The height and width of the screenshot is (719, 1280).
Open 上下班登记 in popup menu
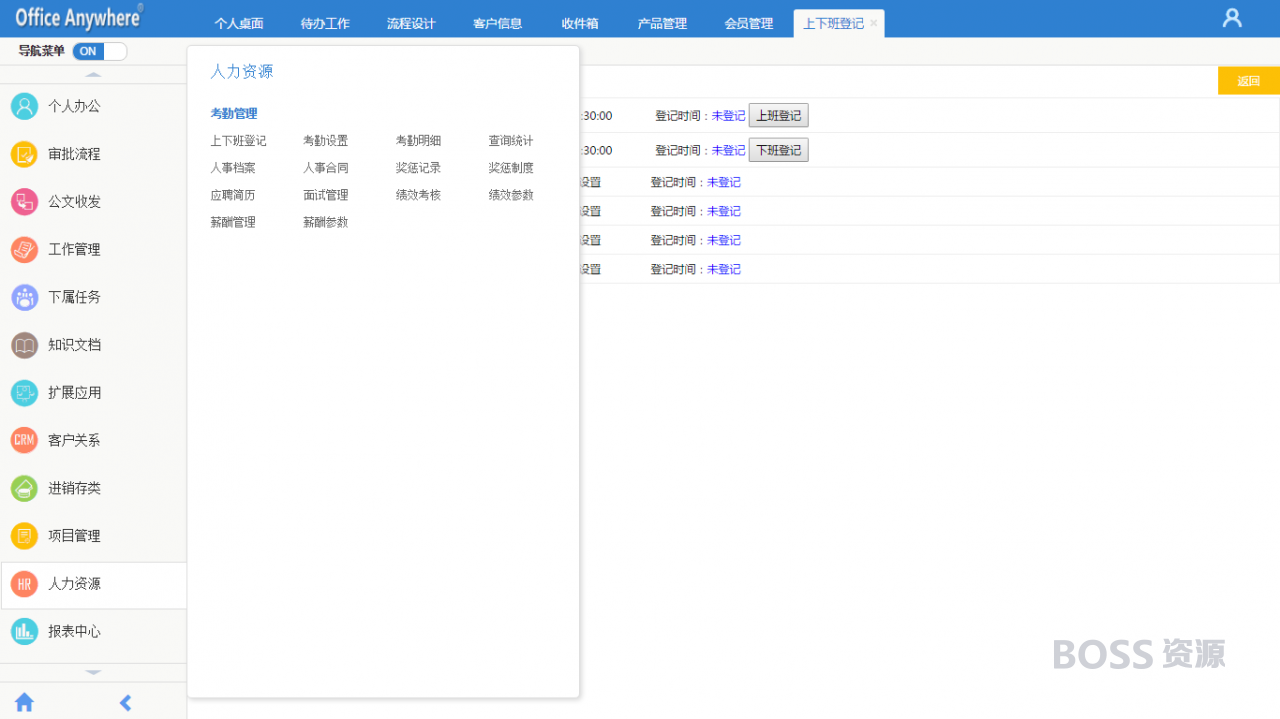(238, 141)
